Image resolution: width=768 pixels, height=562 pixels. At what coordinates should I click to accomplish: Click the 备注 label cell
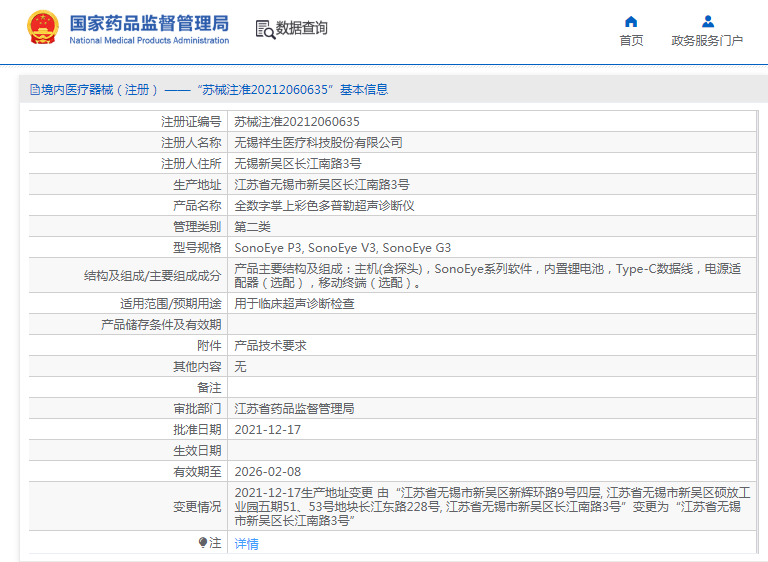click(127, 388)
